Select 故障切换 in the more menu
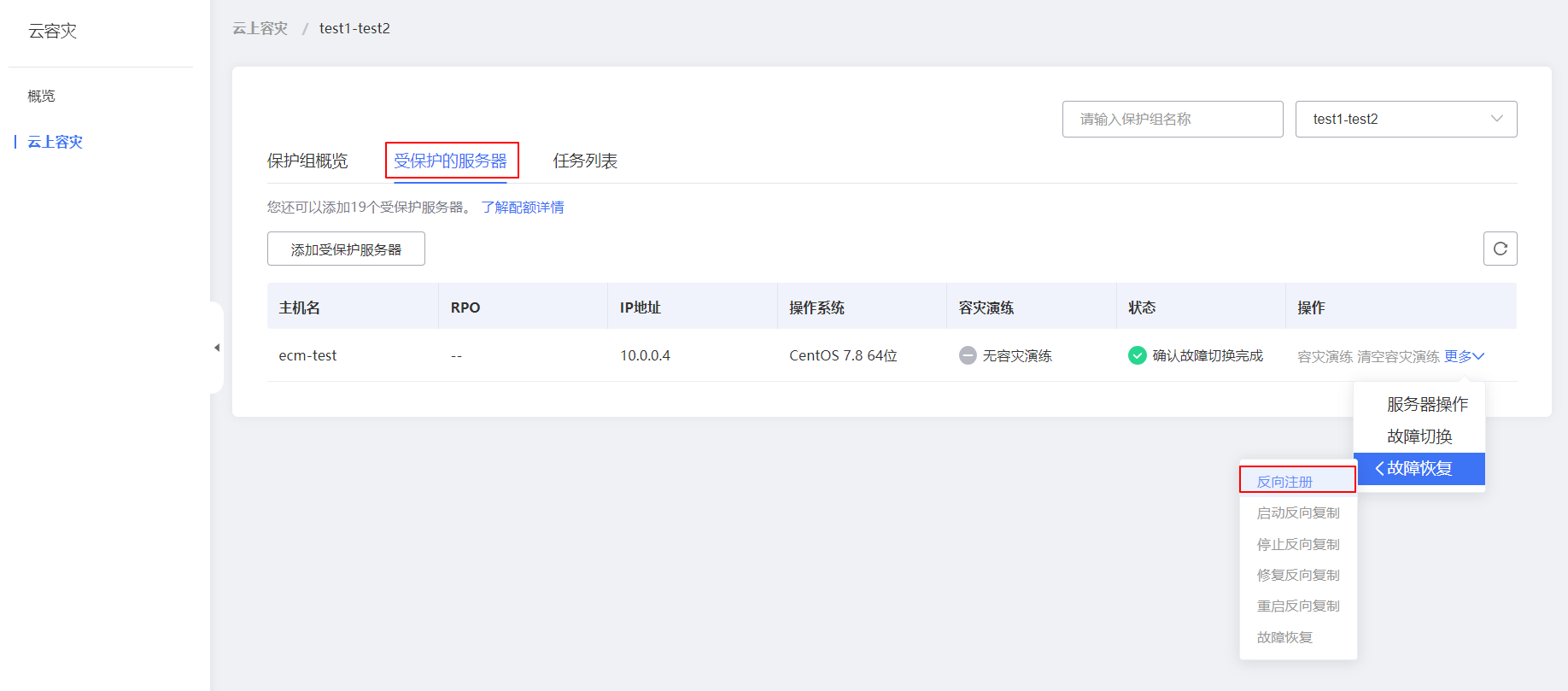 [1419, 436]
